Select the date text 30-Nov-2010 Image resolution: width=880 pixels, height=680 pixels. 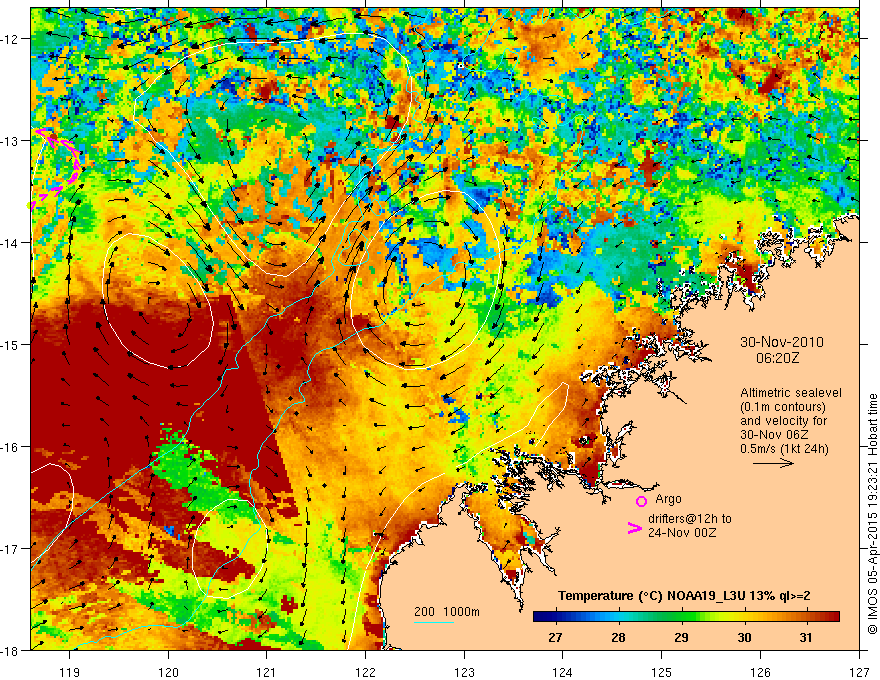click(x=782, y=342)
